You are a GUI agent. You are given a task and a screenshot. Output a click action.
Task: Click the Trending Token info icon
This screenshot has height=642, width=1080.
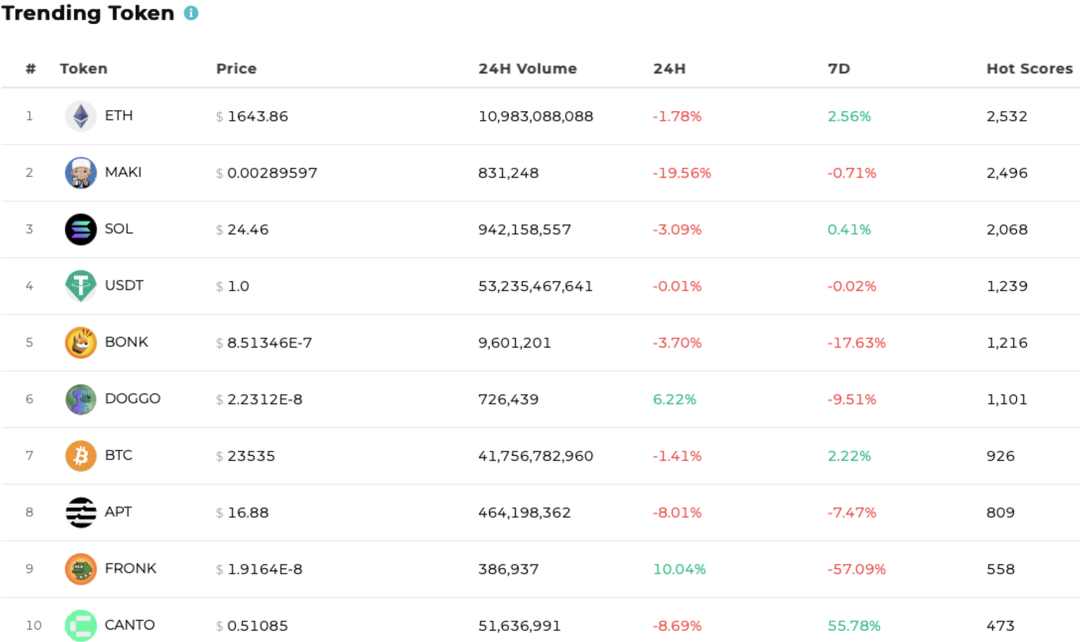coord(191,13)
